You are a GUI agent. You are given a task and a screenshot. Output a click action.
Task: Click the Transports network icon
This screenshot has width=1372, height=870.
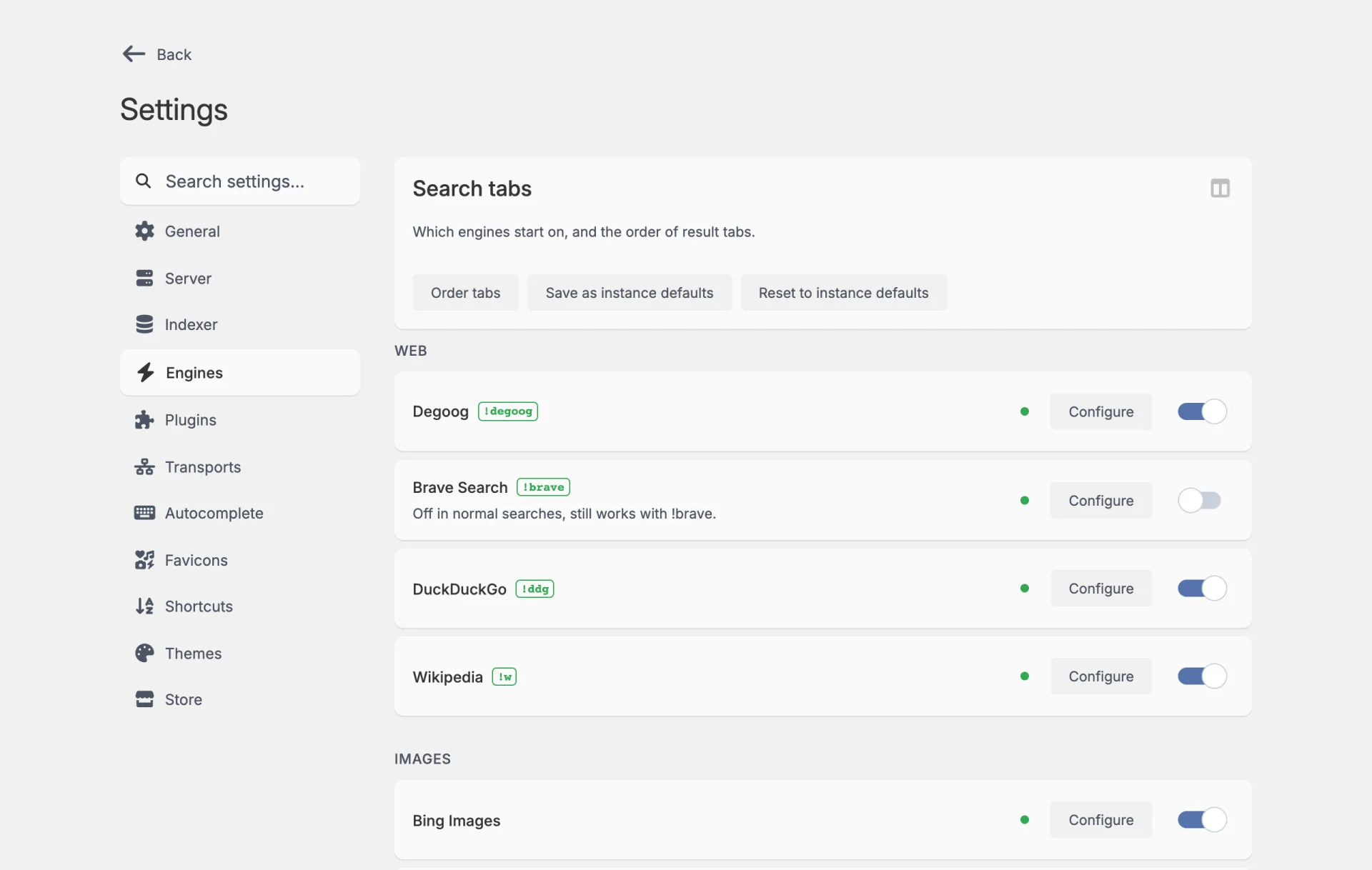(144, 467)
